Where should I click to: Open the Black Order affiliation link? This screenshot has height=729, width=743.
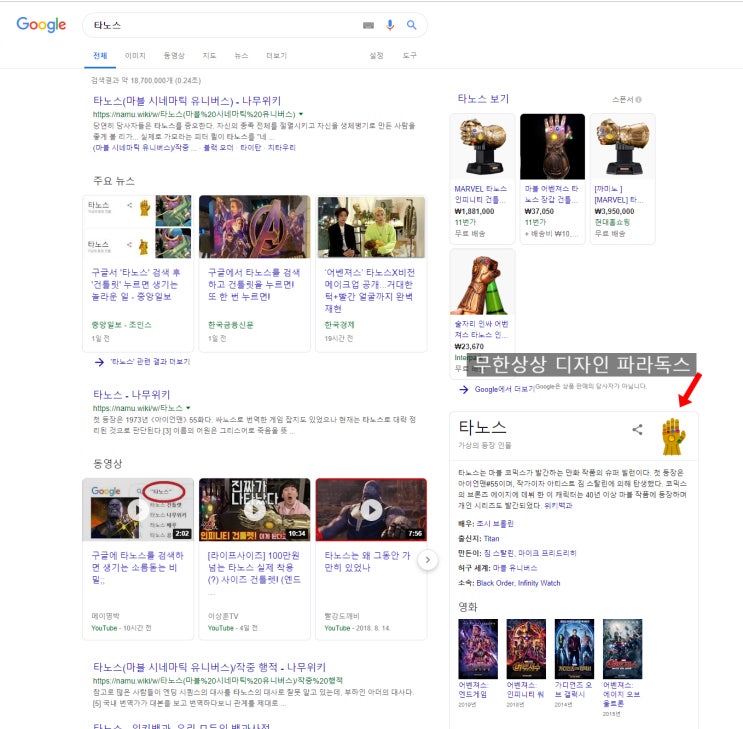[x=495, y=583]
